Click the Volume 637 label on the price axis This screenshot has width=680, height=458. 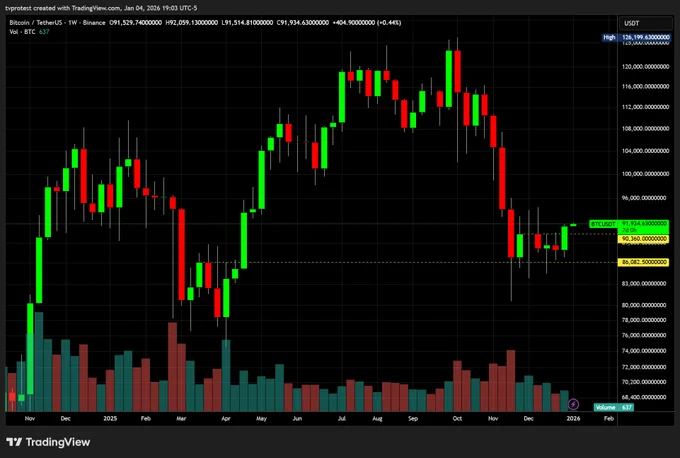(613, 407)
